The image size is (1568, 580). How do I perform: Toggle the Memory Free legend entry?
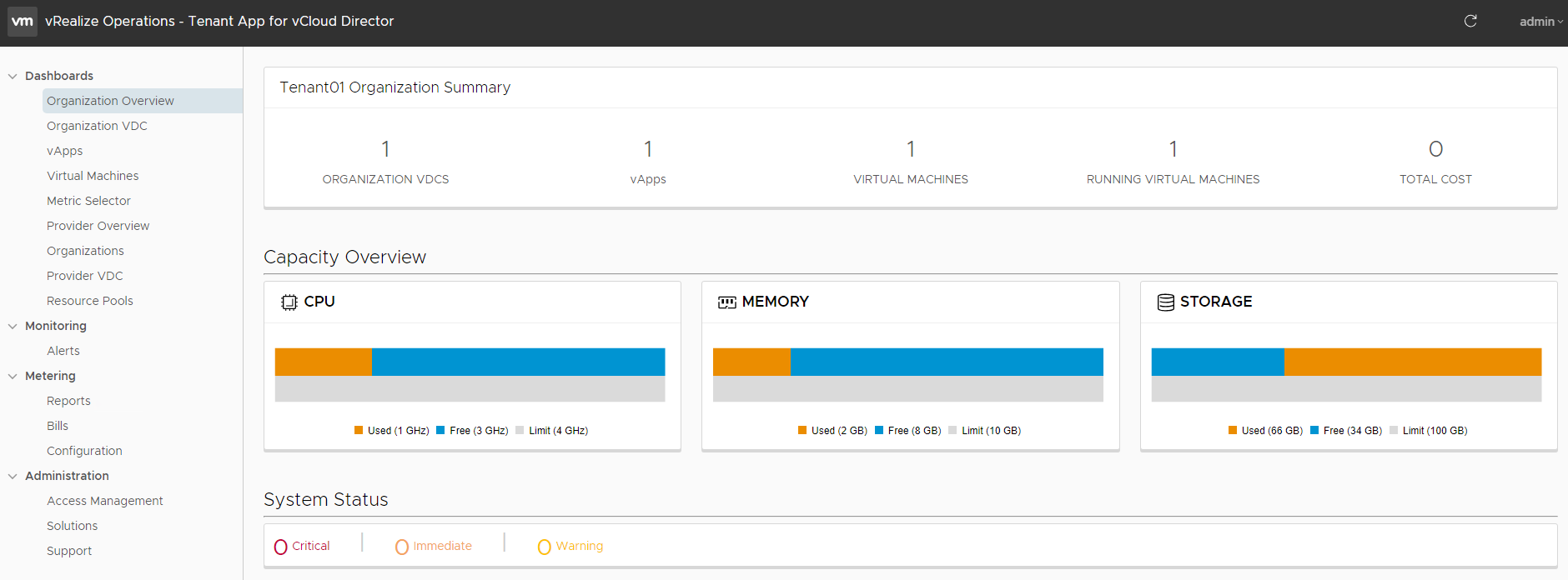[x=907, y=431]
